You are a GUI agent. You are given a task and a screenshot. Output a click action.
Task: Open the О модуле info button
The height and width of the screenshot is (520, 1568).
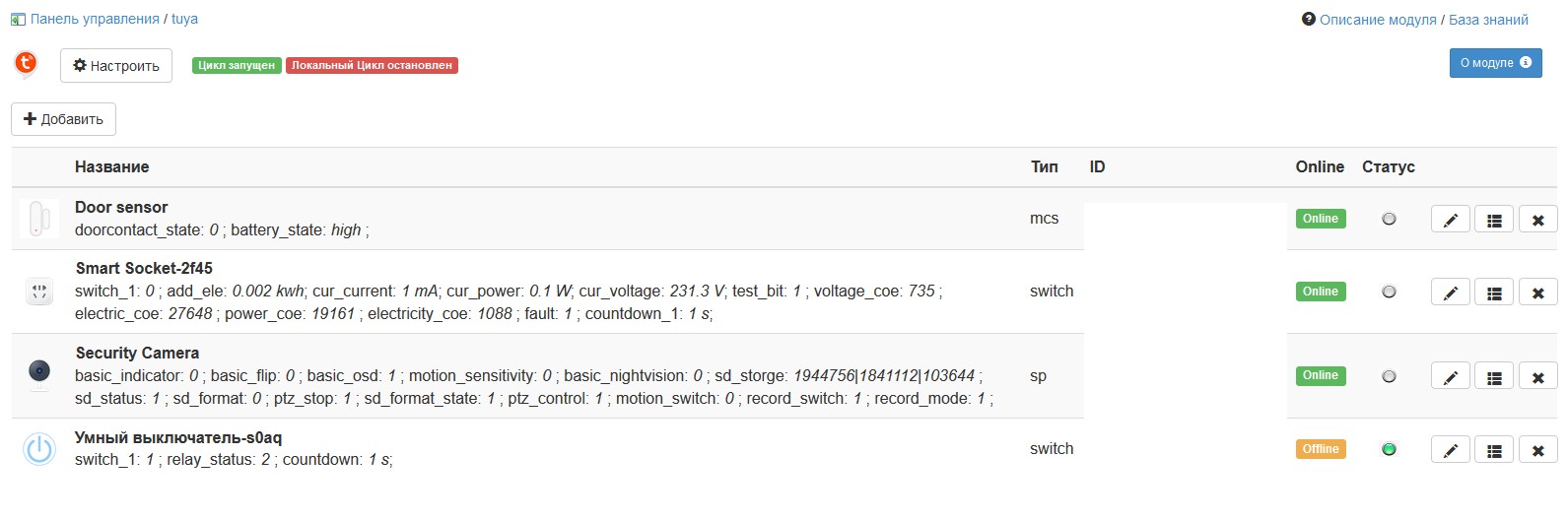point(1495,63)
